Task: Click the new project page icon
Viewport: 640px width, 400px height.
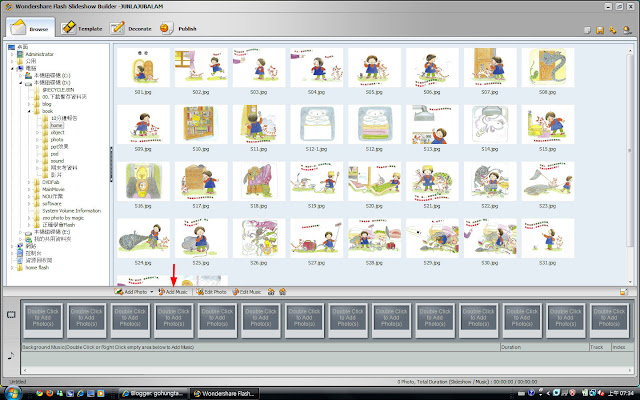Action: coord(587,30)
